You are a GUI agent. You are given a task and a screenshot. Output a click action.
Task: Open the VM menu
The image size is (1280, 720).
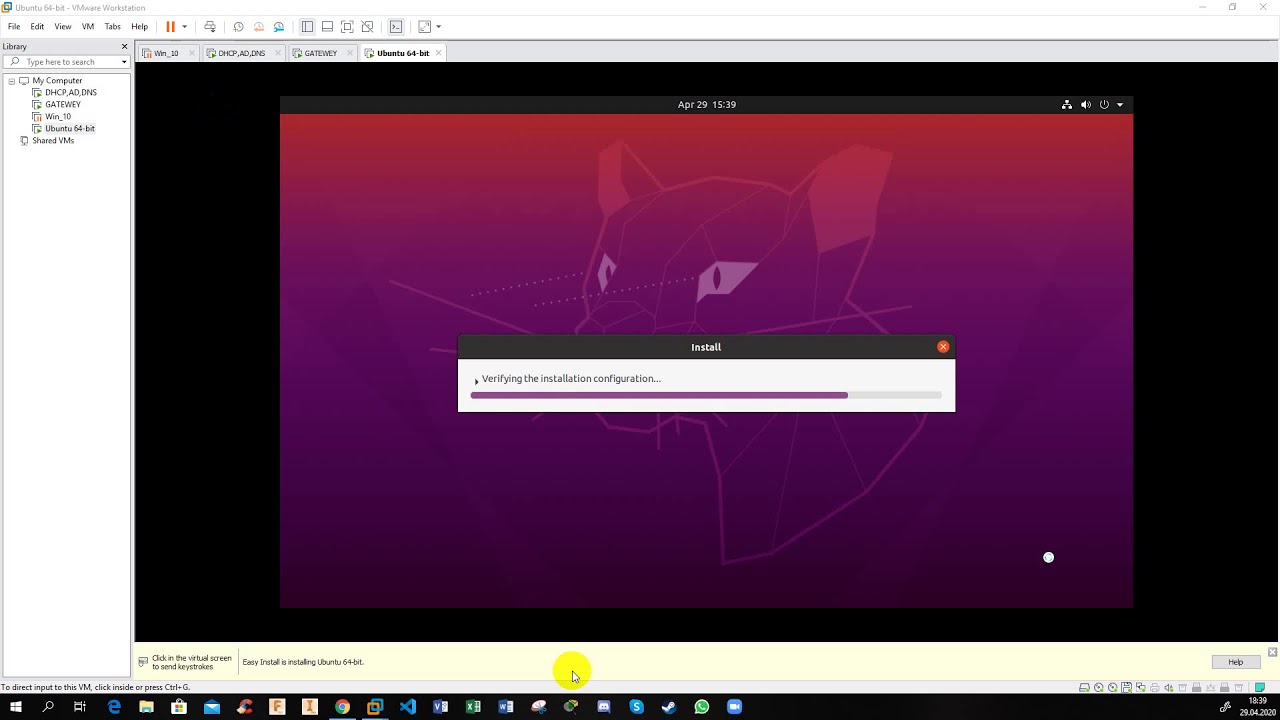click(88, 27)
